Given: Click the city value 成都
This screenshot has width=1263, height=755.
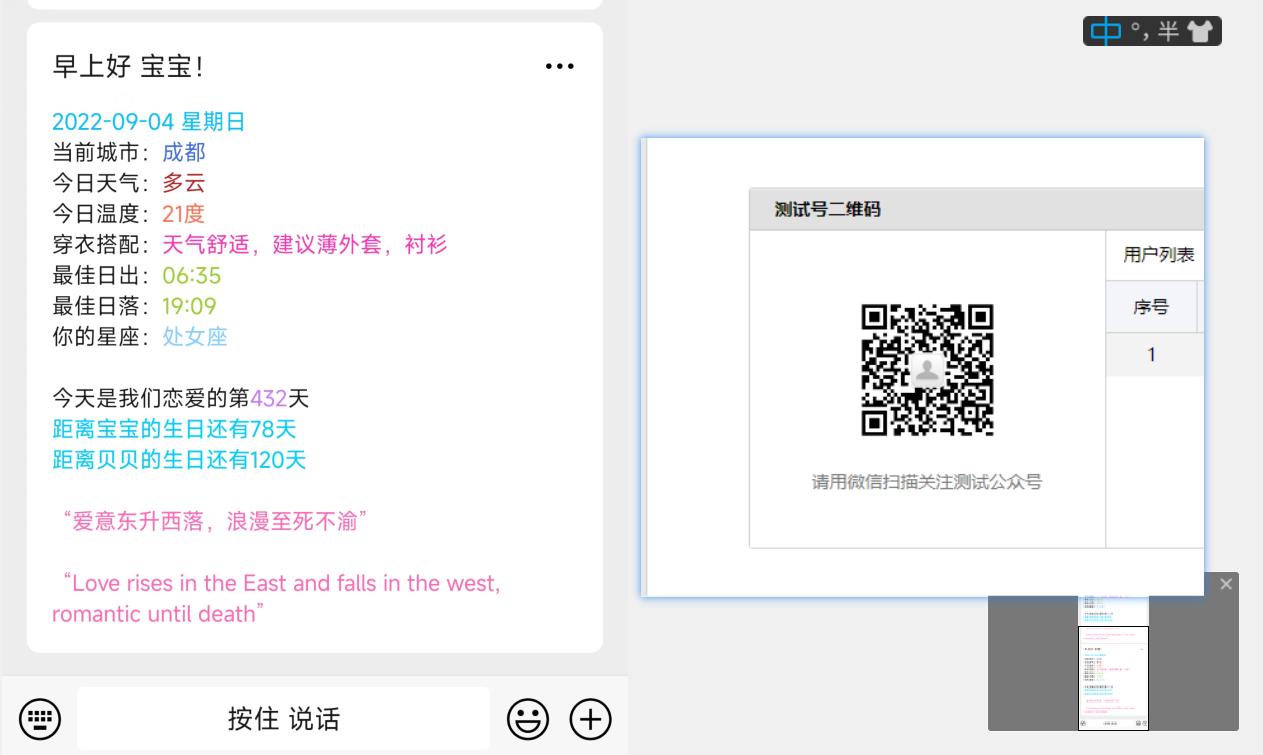Looking at the screenshot, I should (184, 152).
